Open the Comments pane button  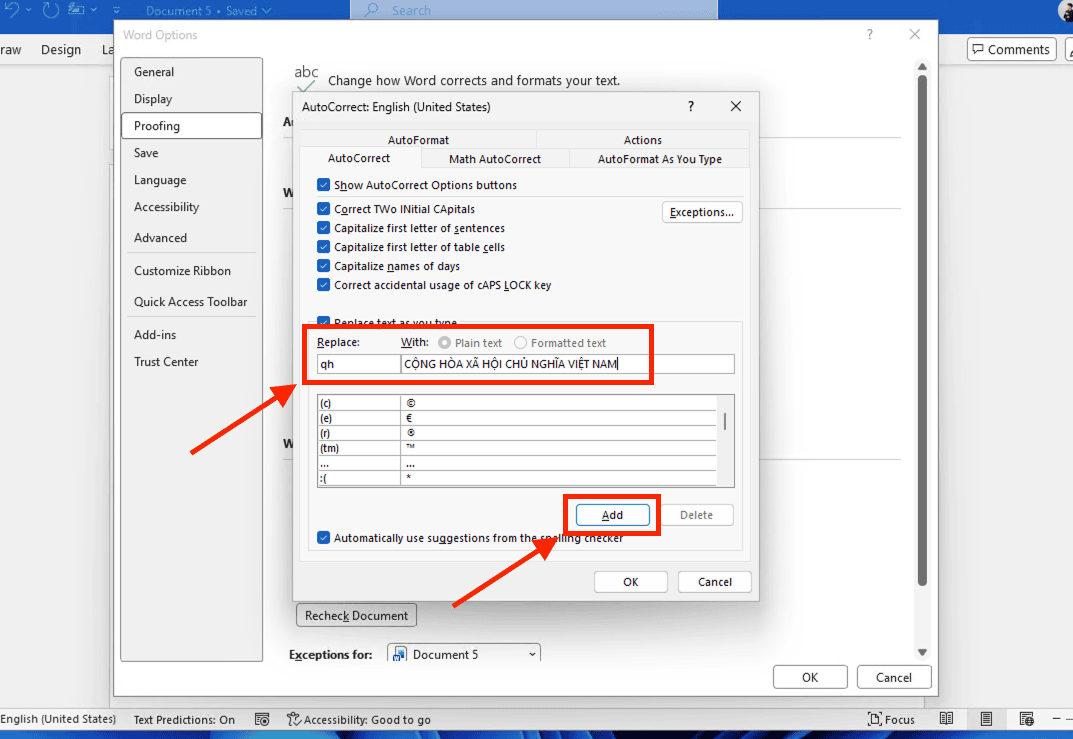point(1011,50)
